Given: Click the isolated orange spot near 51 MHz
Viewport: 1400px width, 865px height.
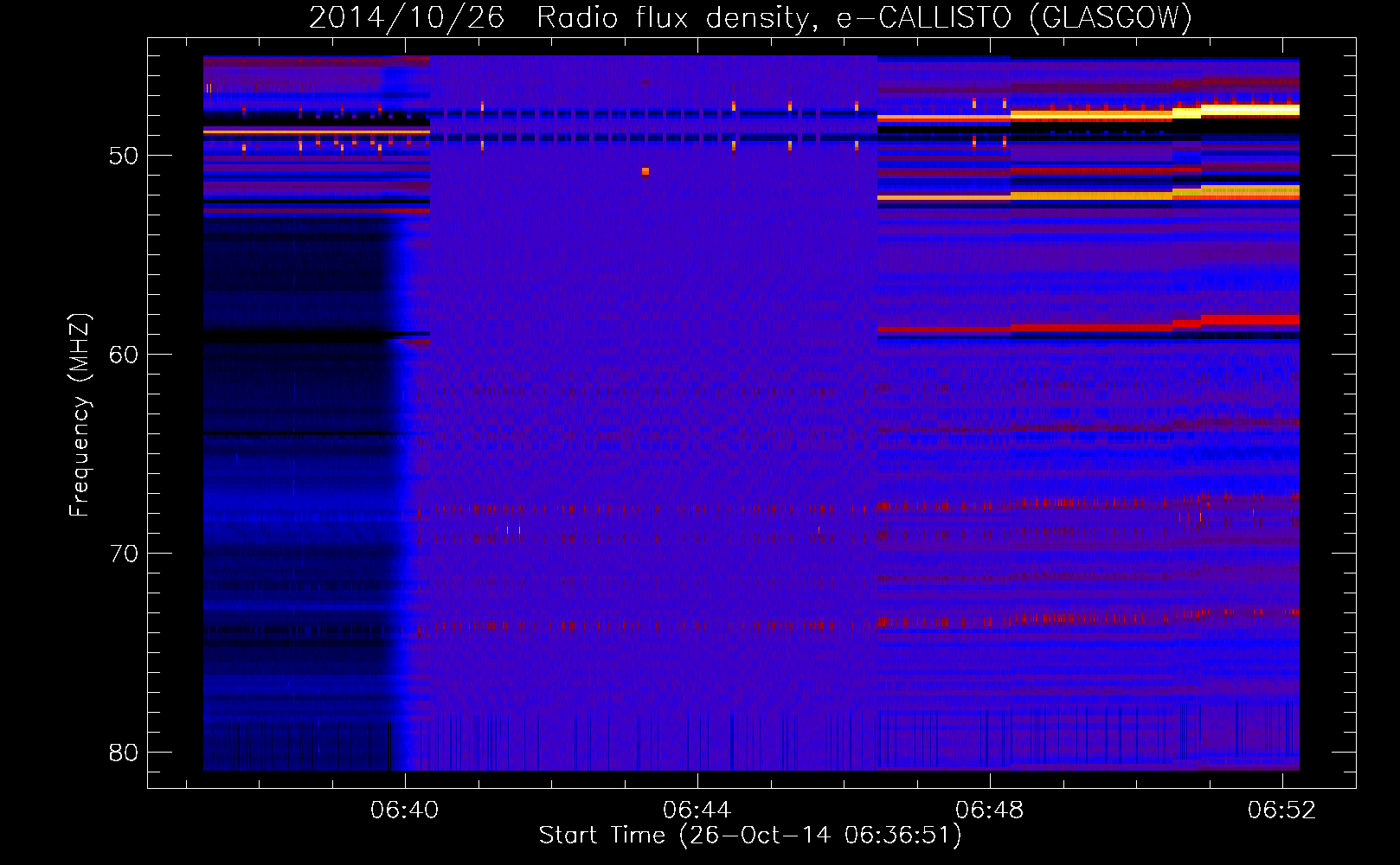Looking at the screenshot, I should click(x=645, y=171).
